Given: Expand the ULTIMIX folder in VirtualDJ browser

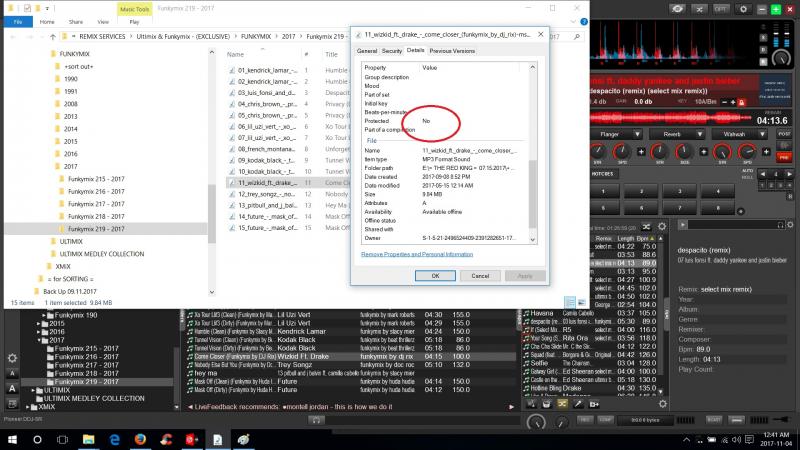Looking at the screenshot, I should pyautogui.click(x=34, y=390).
